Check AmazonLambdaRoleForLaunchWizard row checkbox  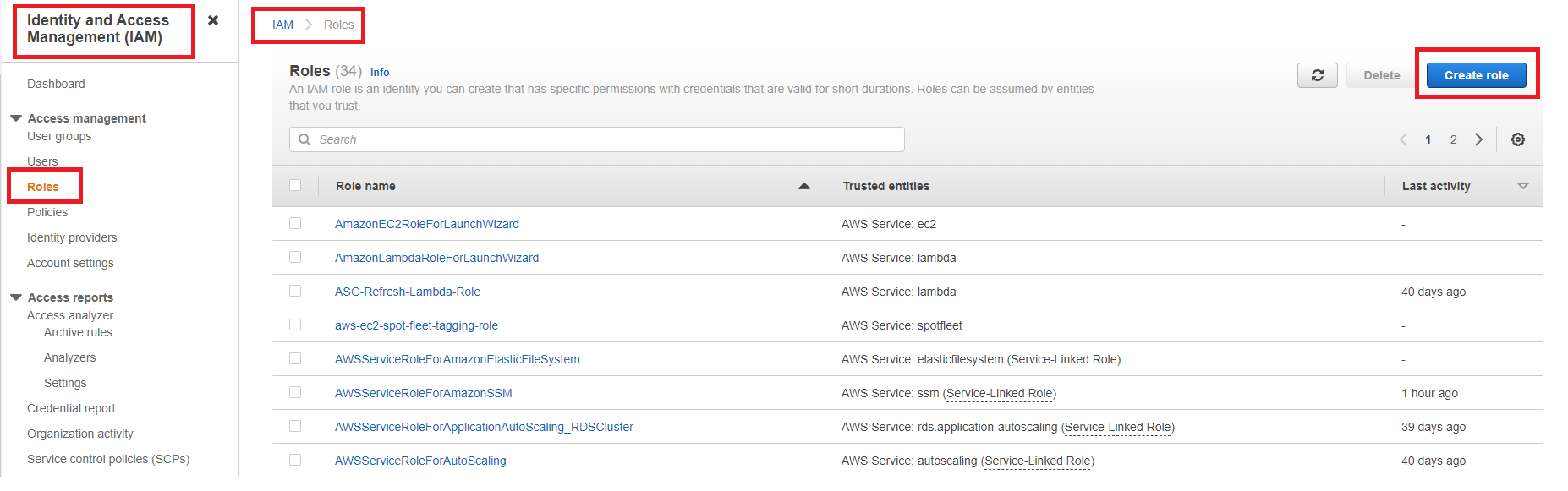[x=295, y=257]
